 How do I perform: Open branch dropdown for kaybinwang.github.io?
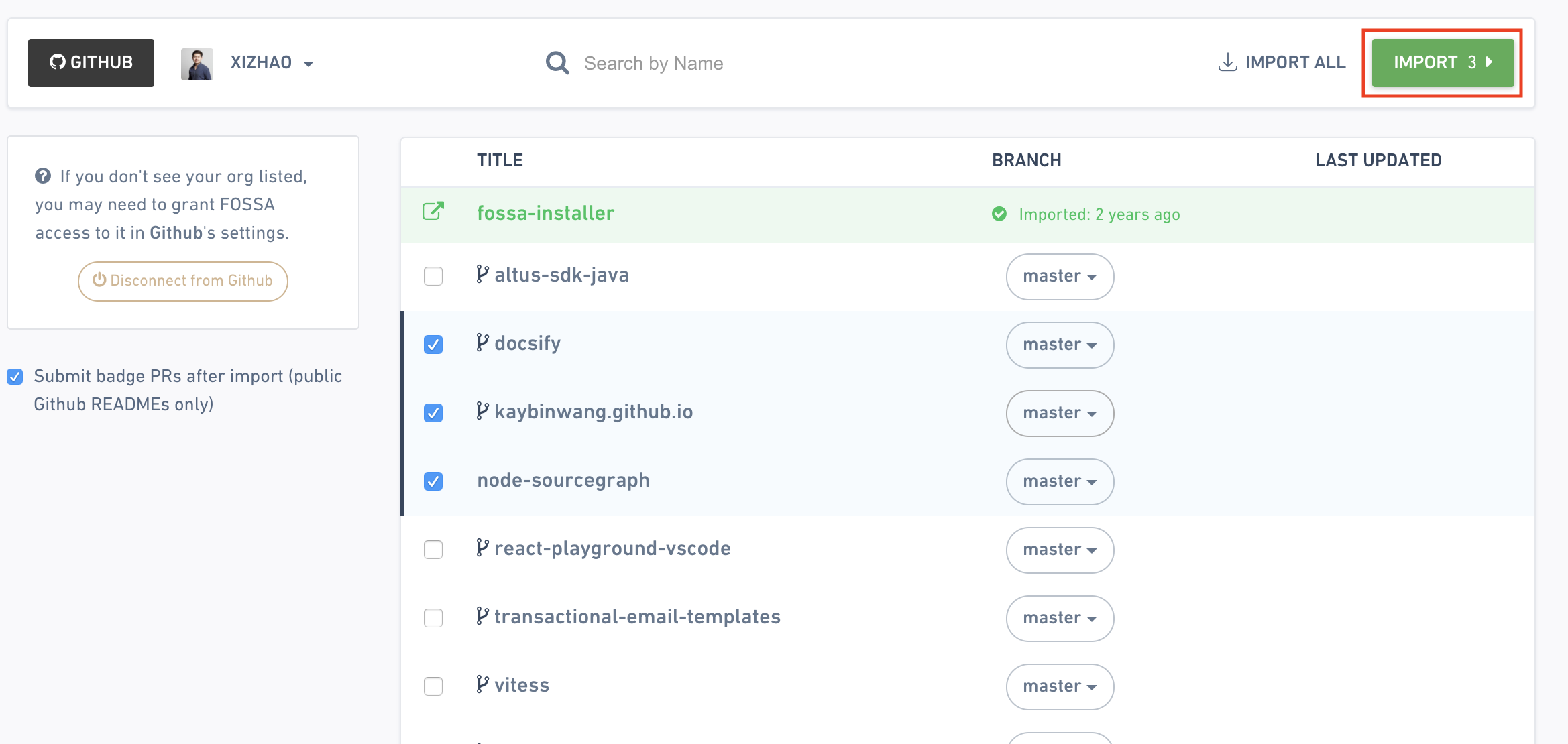[1060, 413]
